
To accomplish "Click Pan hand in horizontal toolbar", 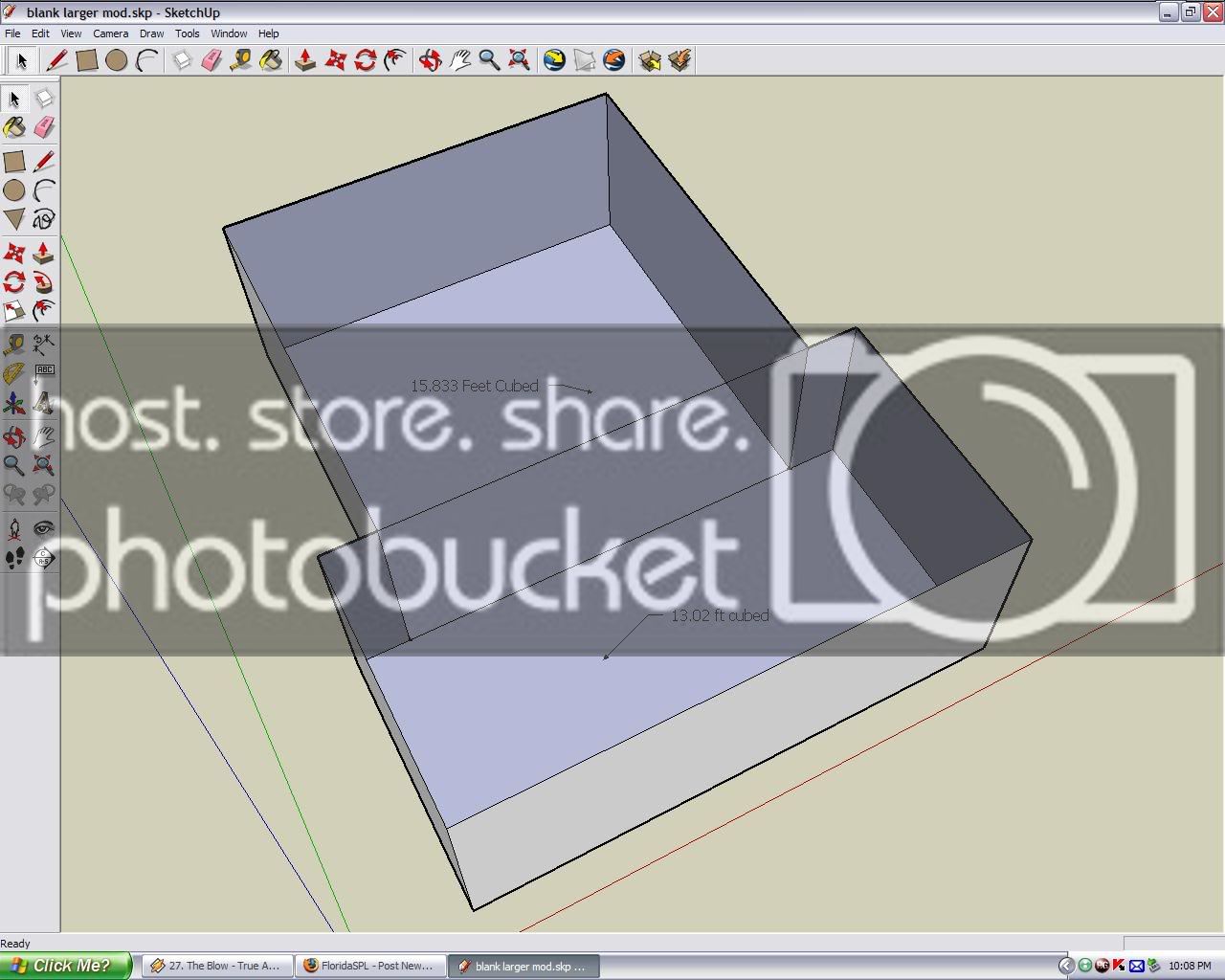I will click(x=459, y=61).
